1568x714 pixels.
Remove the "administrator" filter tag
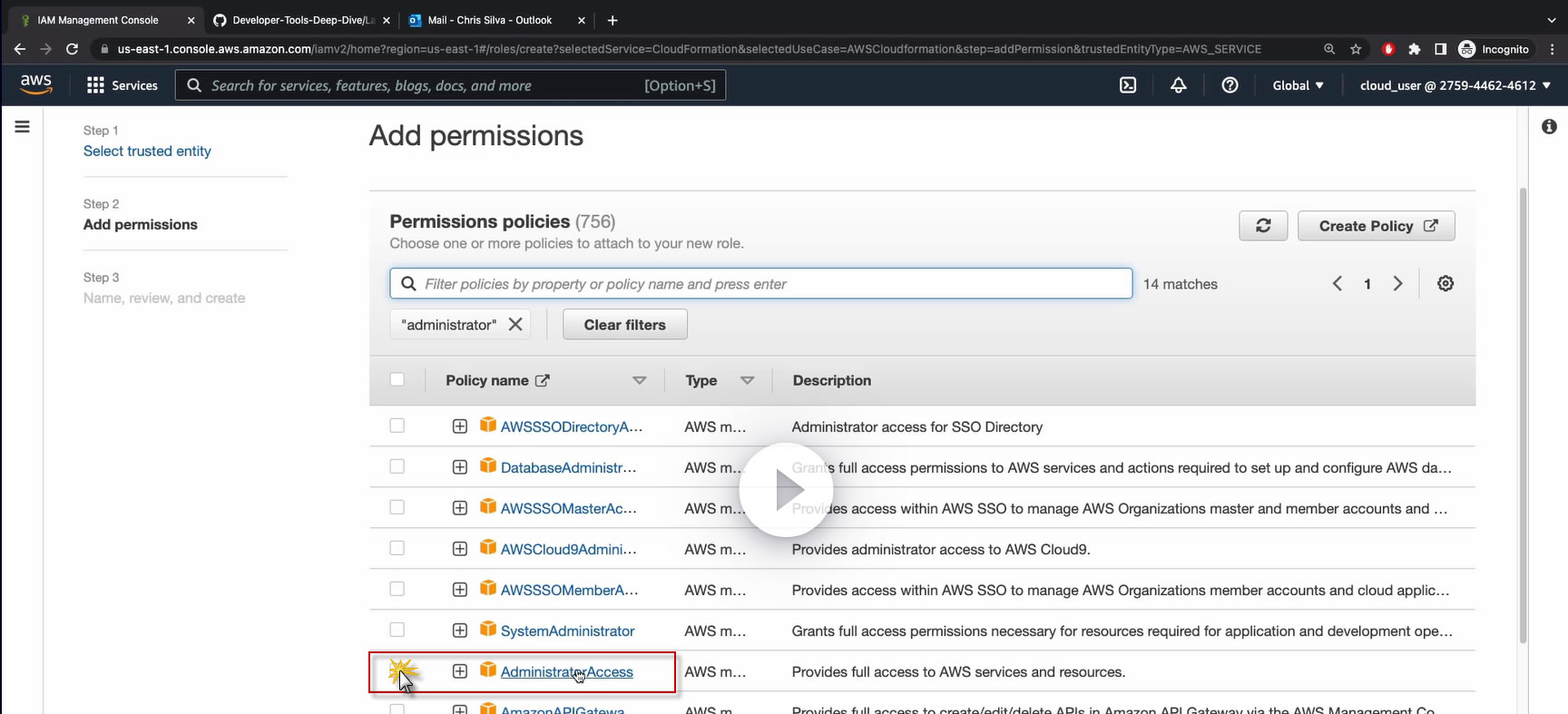click(515, 325)
